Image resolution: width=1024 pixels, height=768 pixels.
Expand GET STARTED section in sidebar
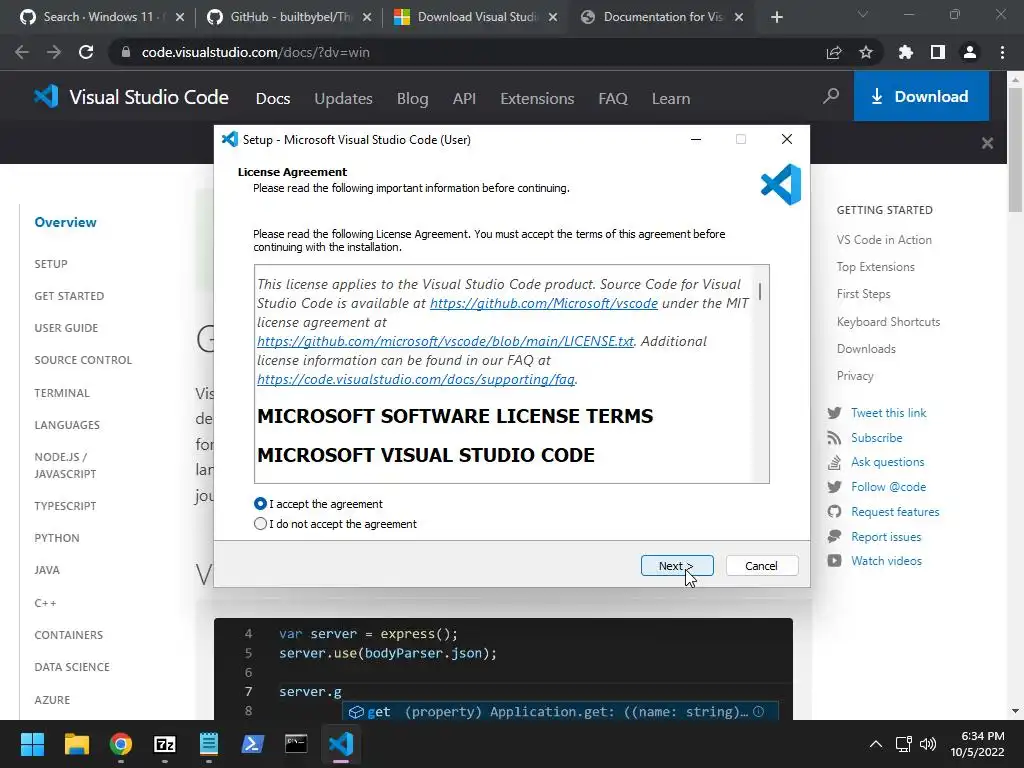pyautogui.click(x=69, y=296)
